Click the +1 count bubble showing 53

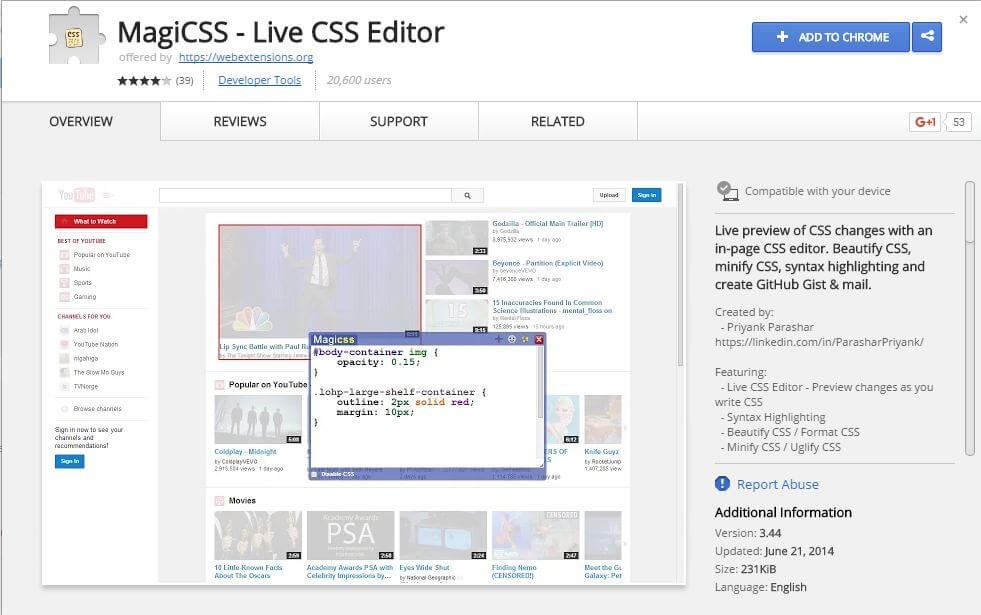coord(958,122)
